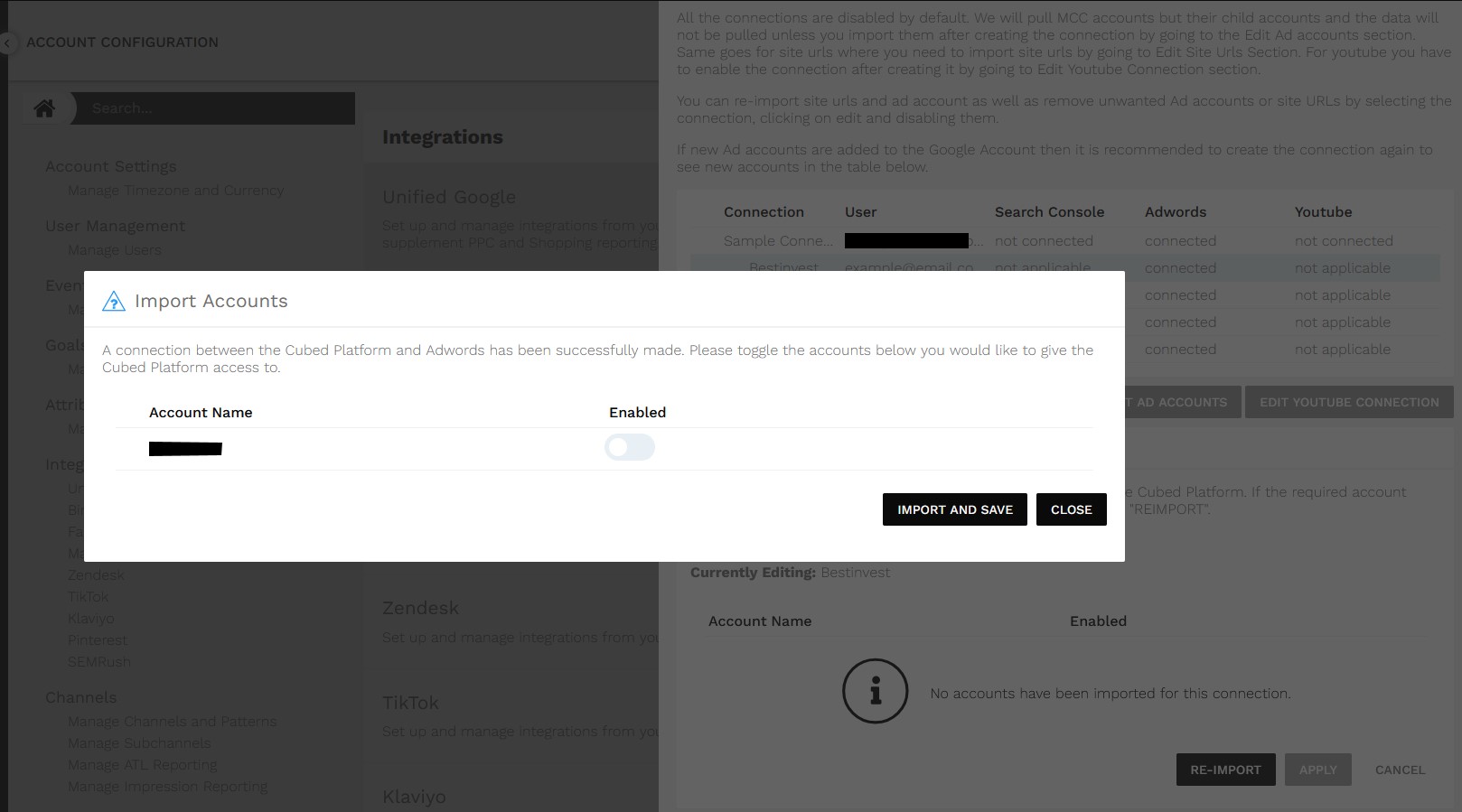The height and width of the screenshot is (812, 1462).
Task: Click the redacted account name in dialog
Action: click(185, 448)
